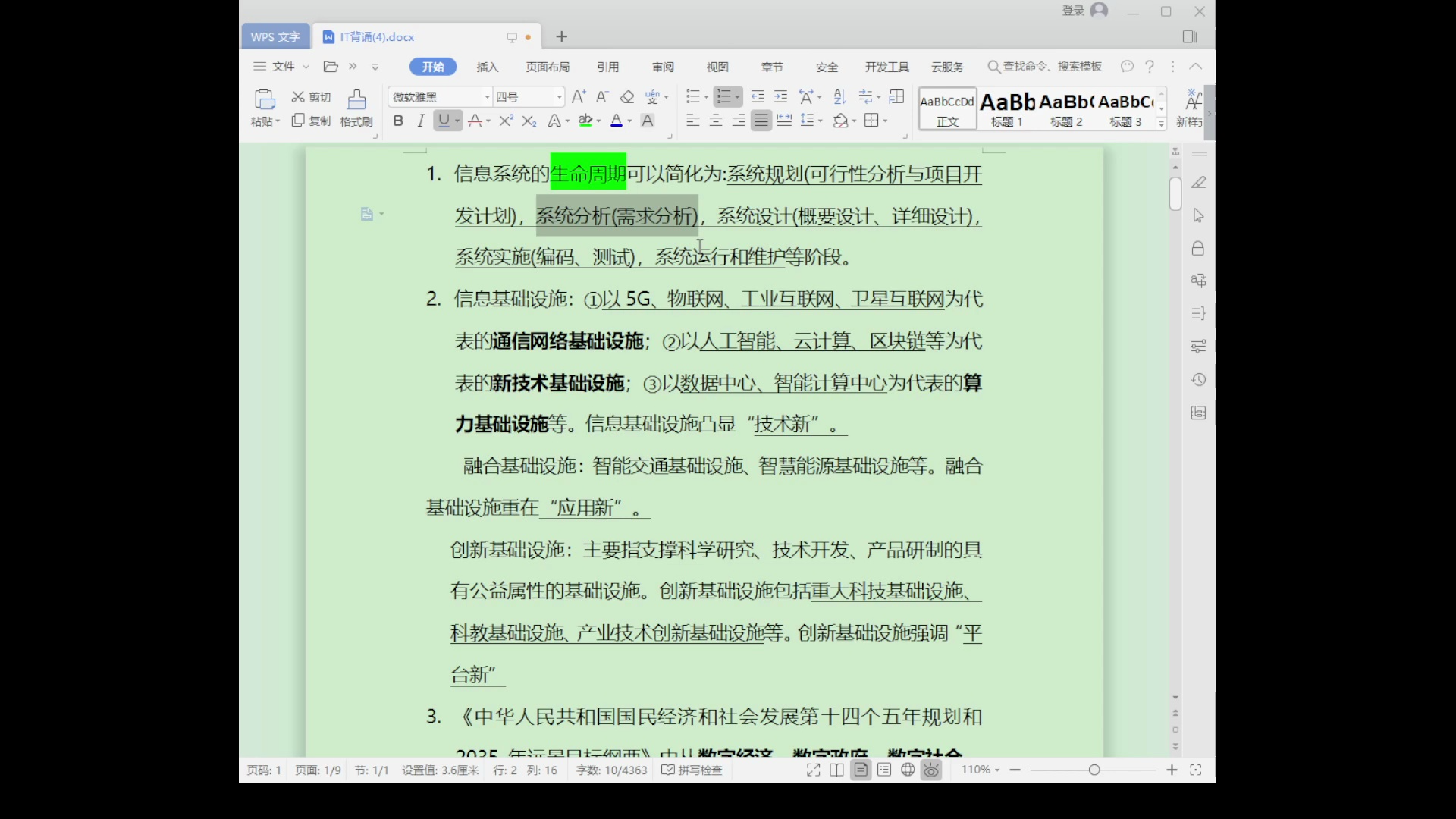Open file with the folder icon
This screenshot has width=1456, height=819.
point(331,67)
